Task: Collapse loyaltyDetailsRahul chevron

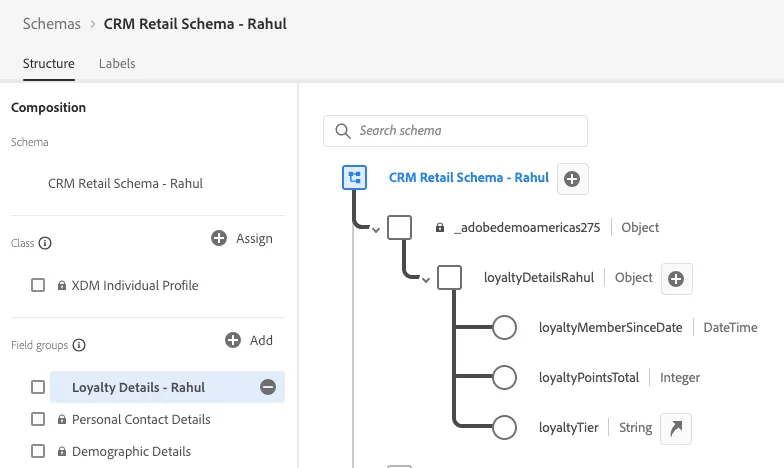Action: coord(426,280)
